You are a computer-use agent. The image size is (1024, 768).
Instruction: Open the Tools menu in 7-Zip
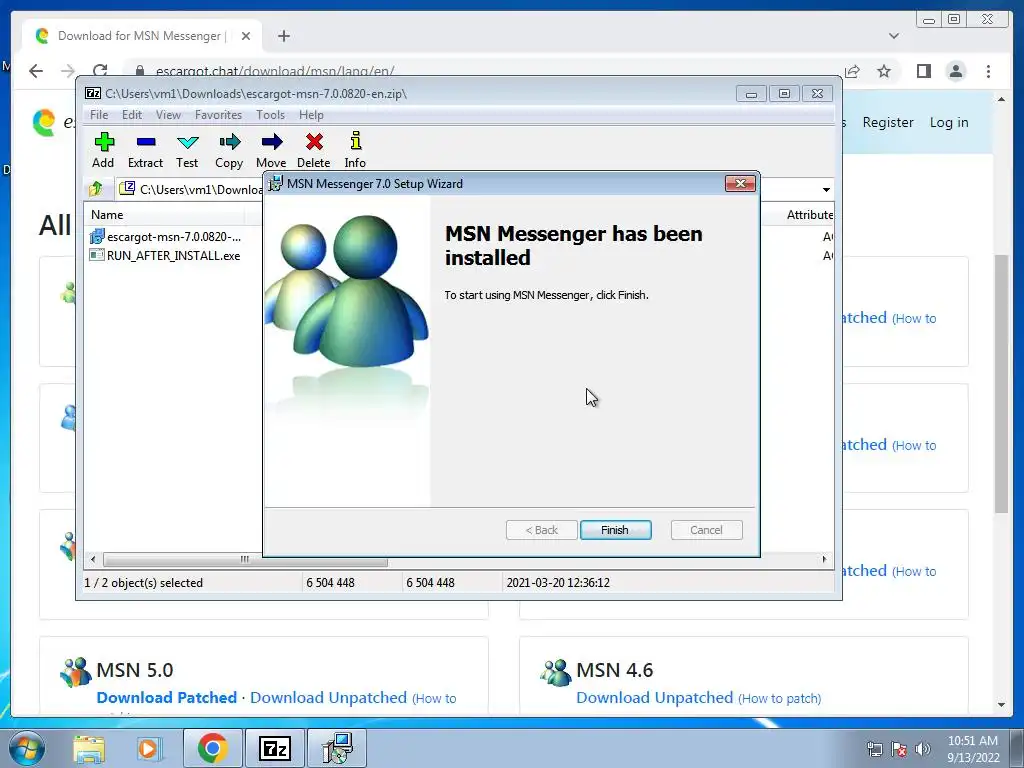270,115
